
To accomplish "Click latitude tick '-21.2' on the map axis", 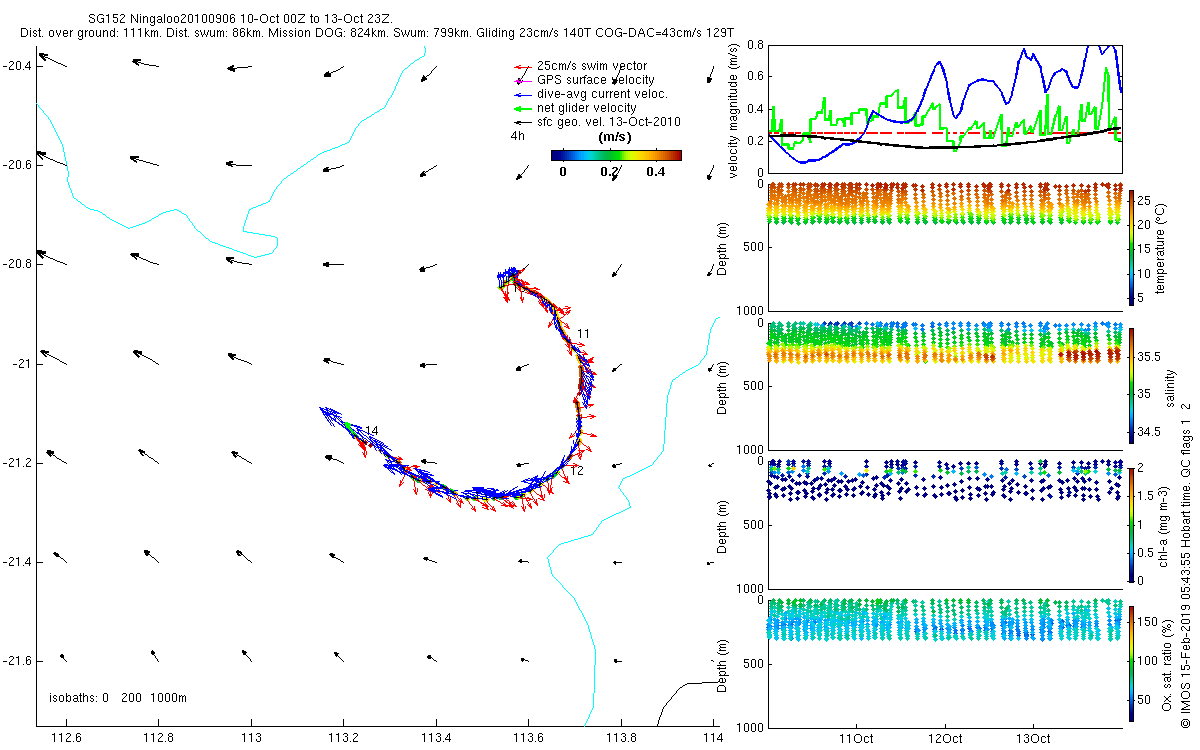I will 17,463.
